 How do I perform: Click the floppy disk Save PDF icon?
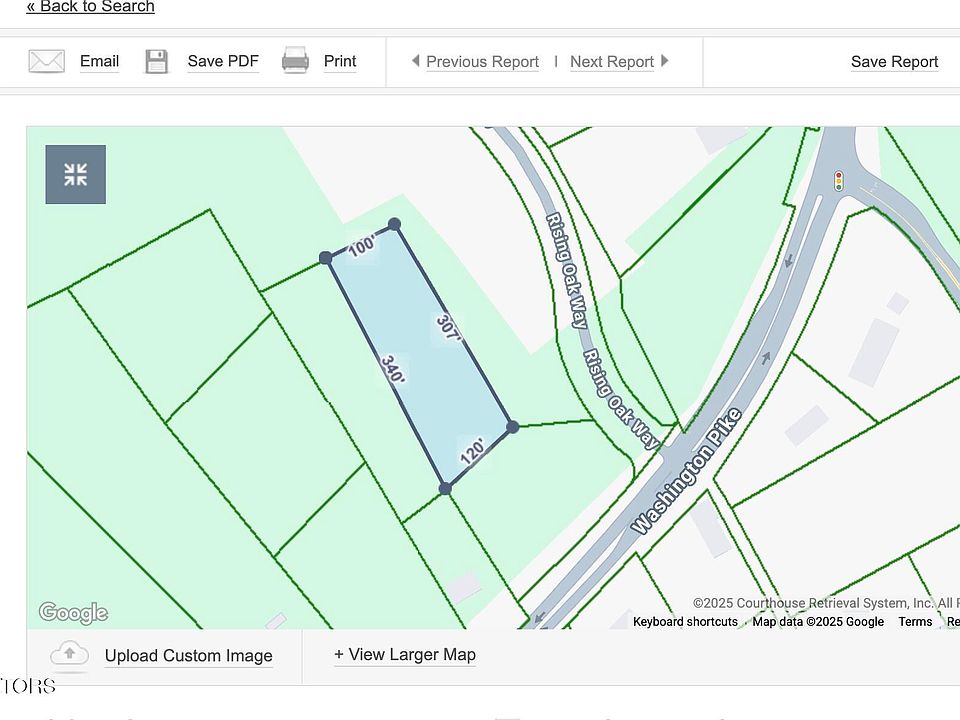point(157,61)
